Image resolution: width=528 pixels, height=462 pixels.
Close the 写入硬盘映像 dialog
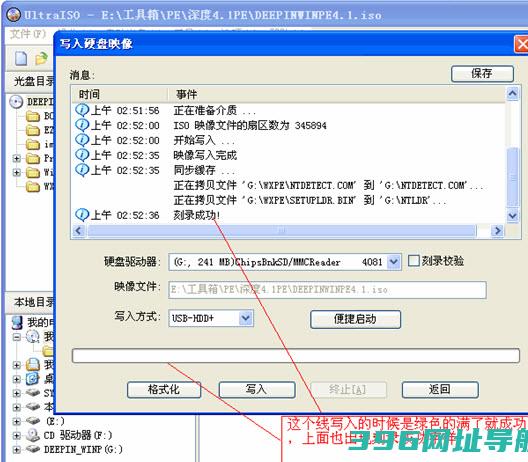pos(521,44)
